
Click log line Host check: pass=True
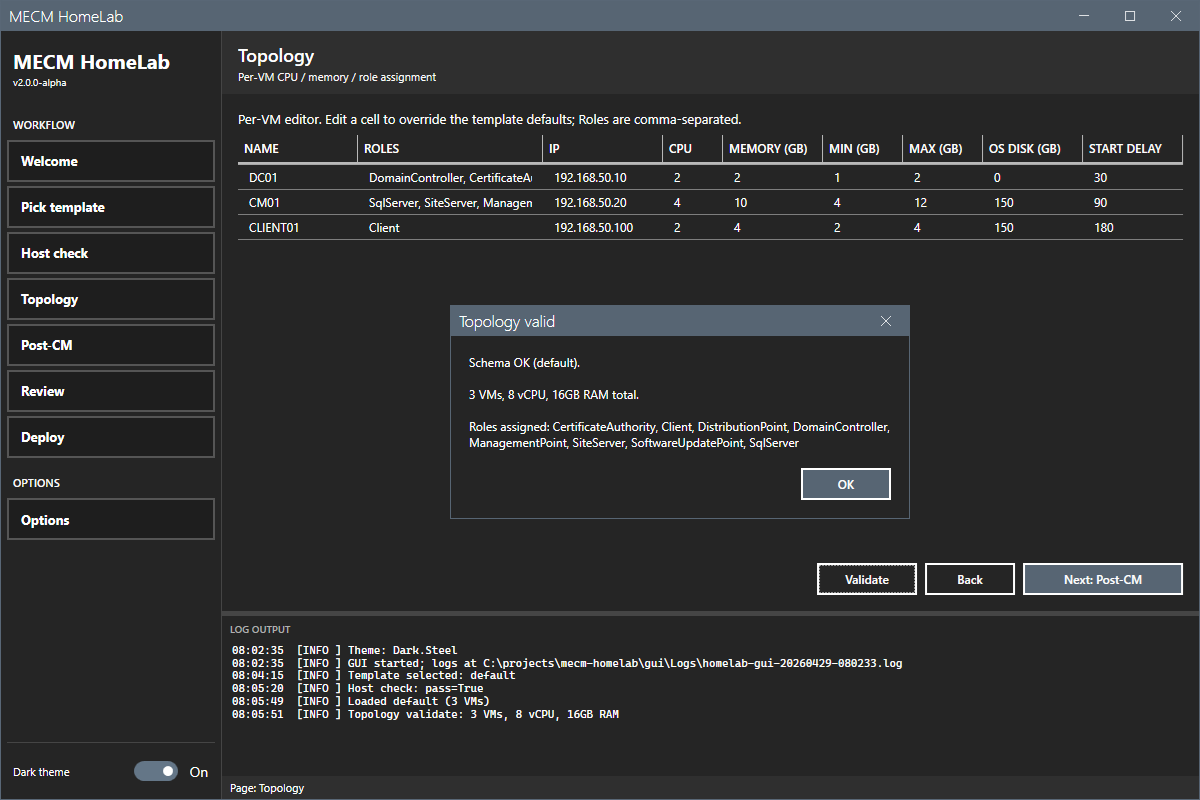point(358,689)
